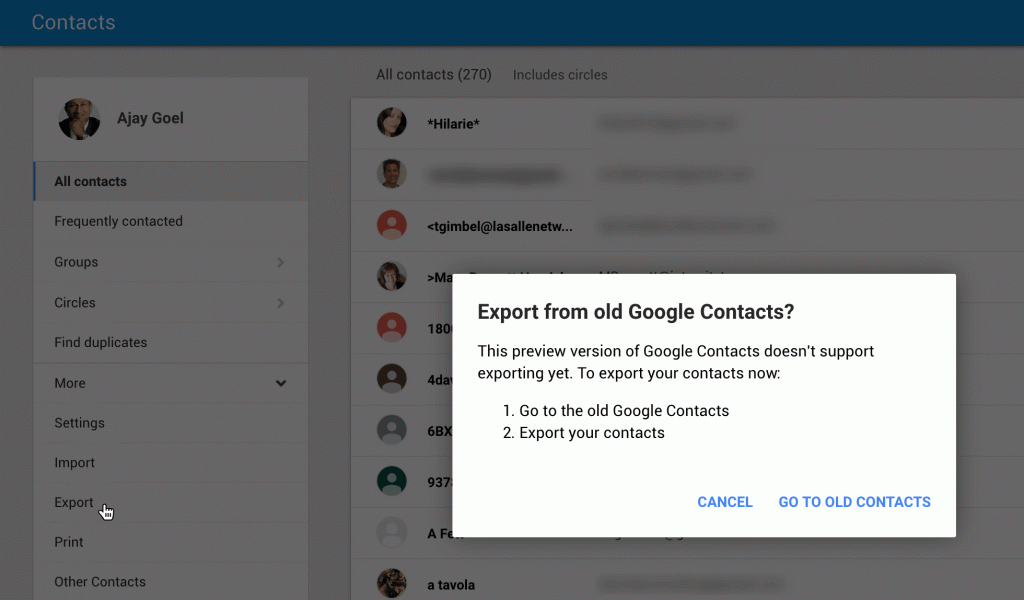Click the red avatar beside tgimbel contact
Viewport: 1024px width, 600px height.
[391, 225]
